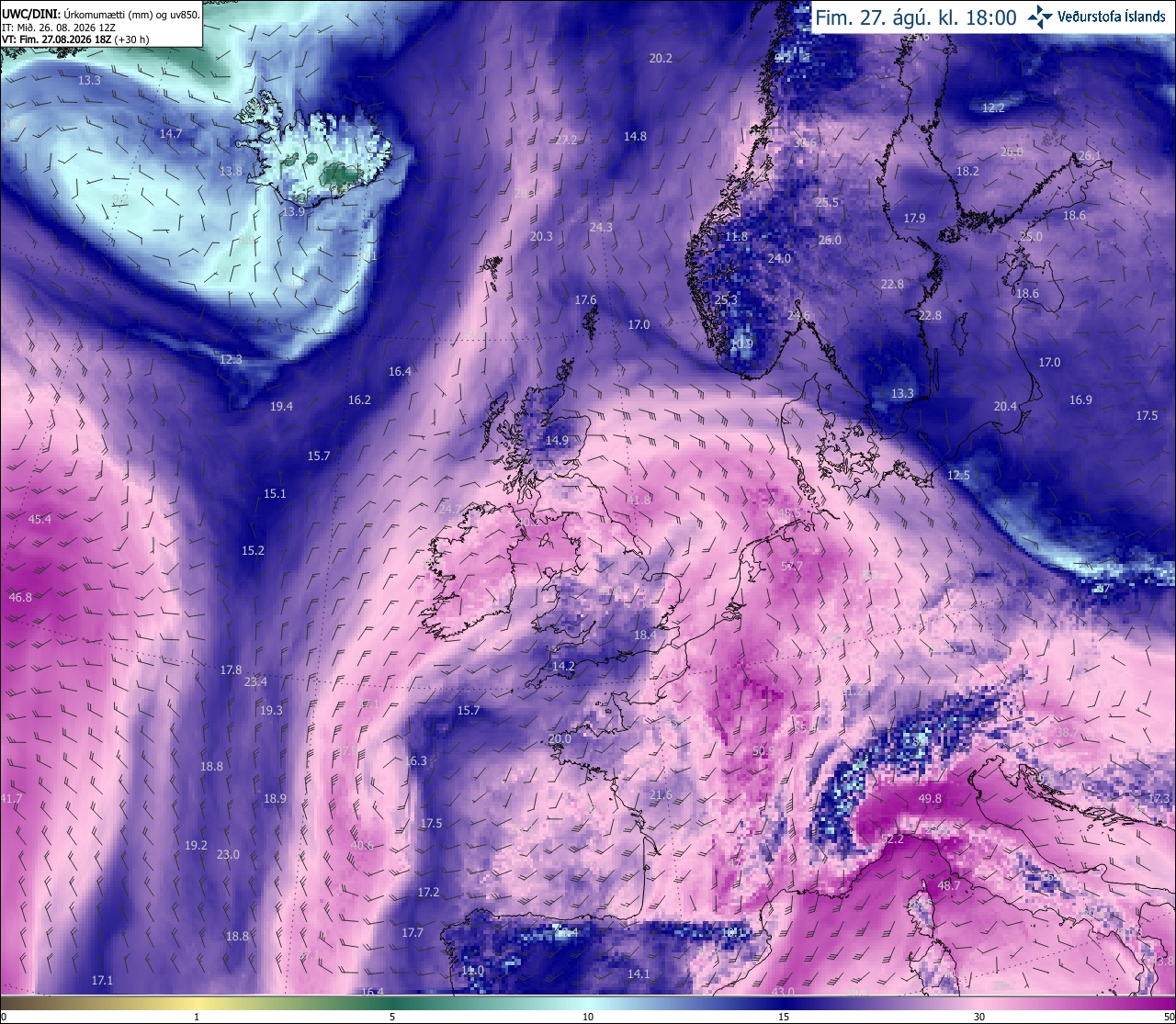The height and width of the screenshot is (1024, 1176).
Task: Click the 11.8 value over Norway
Action: pyautogui.click(x=736, y=236)
